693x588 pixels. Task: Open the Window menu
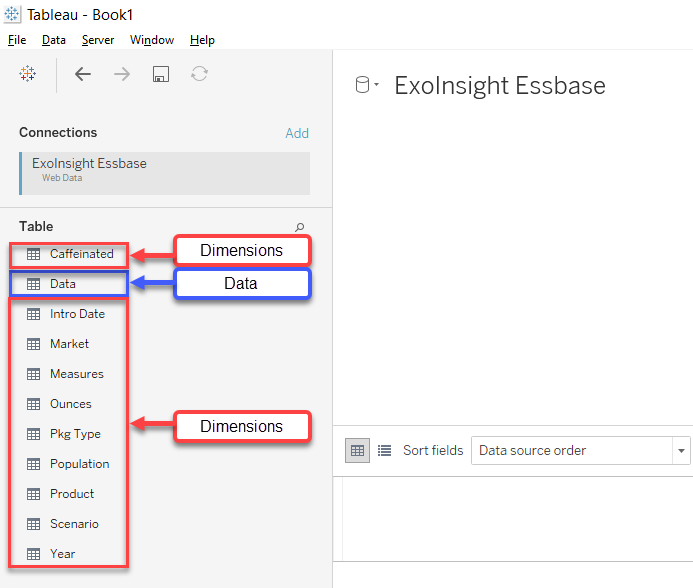tap(152, 40)
